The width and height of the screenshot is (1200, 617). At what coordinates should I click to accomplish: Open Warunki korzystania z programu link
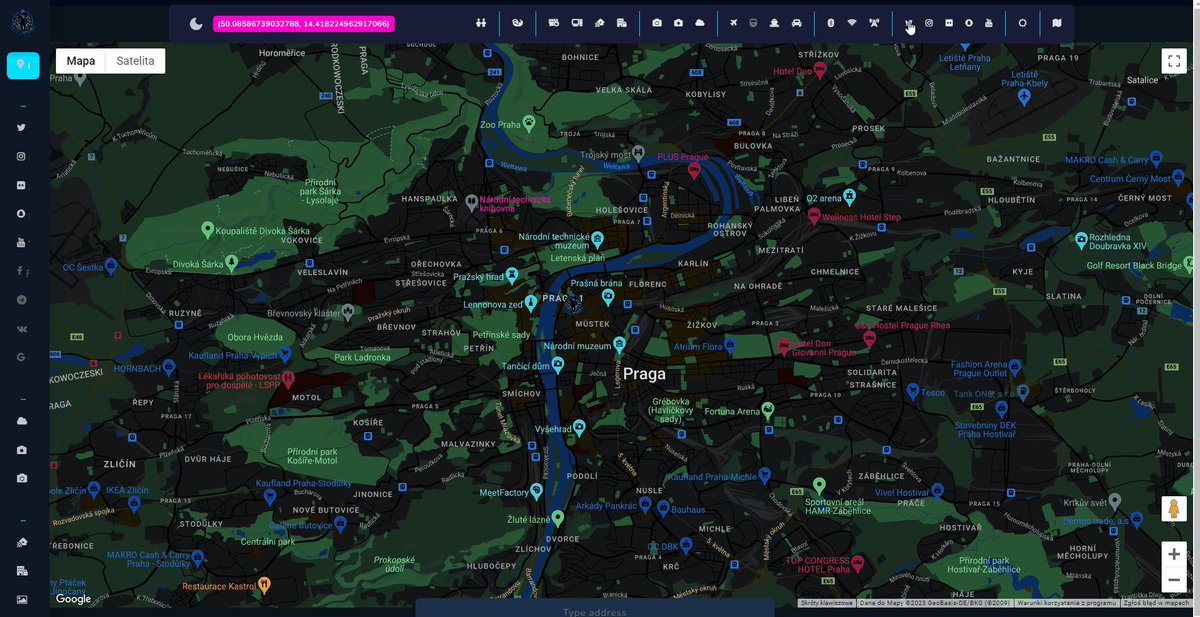click(x=1067, y=603)
